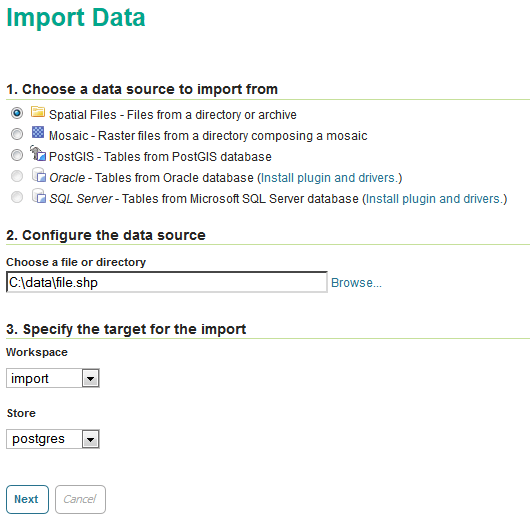Open the Workspace dropdown arrow
This screenshot has height=524, width=530.
91,378
